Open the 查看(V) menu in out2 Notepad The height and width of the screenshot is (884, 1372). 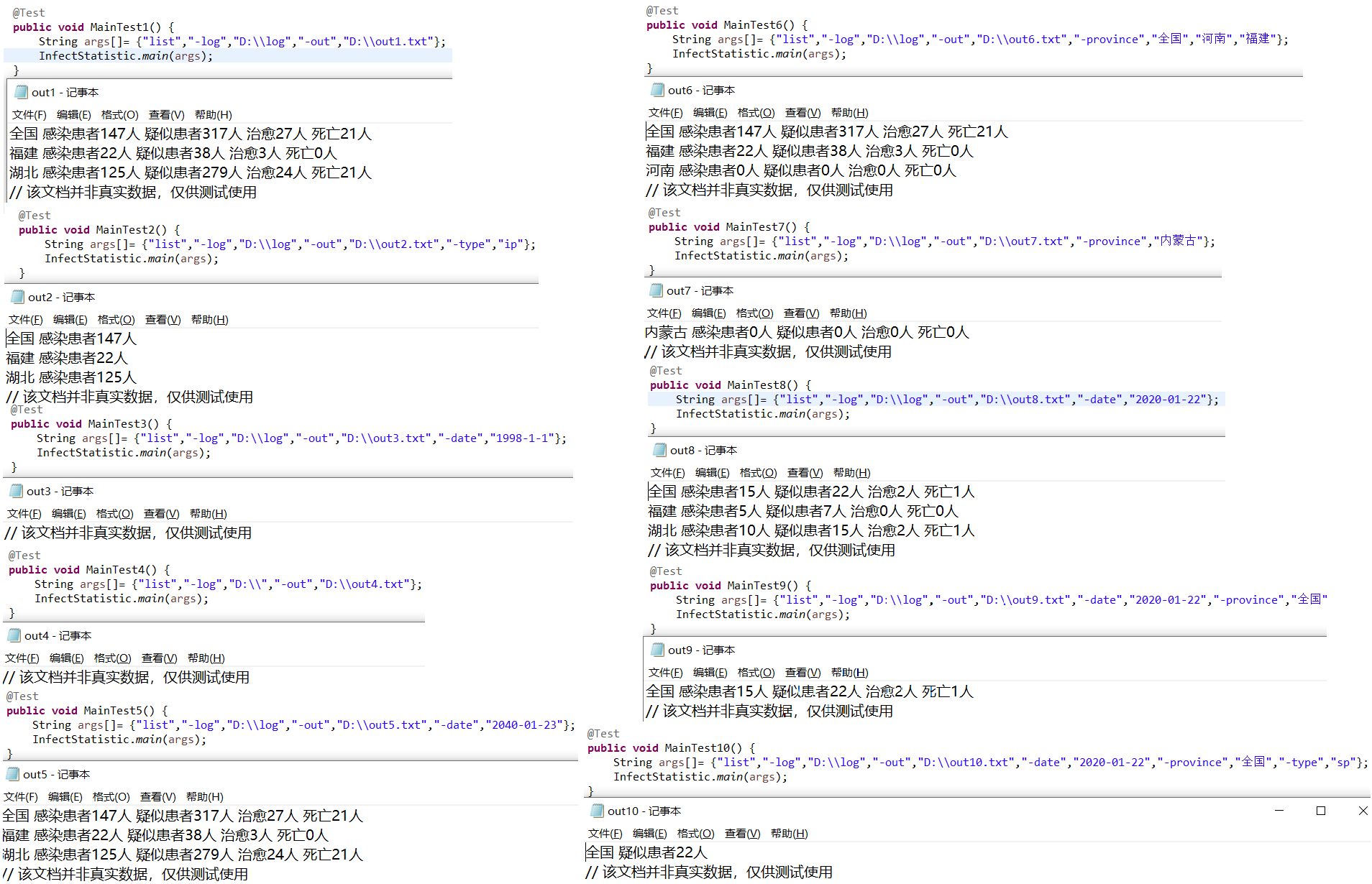(163, 320)
